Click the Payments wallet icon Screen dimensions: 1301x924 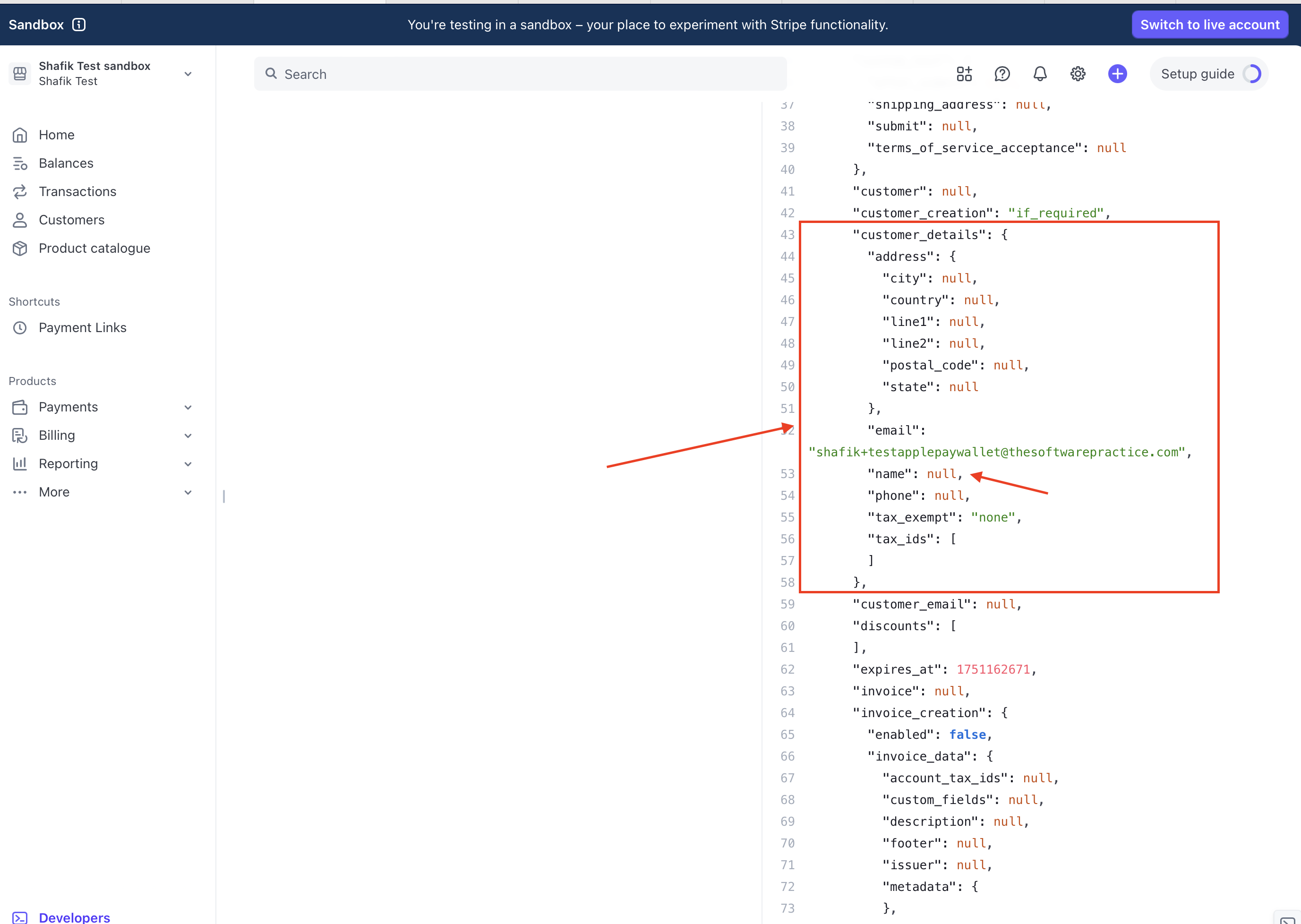click(x=20, y=407)
